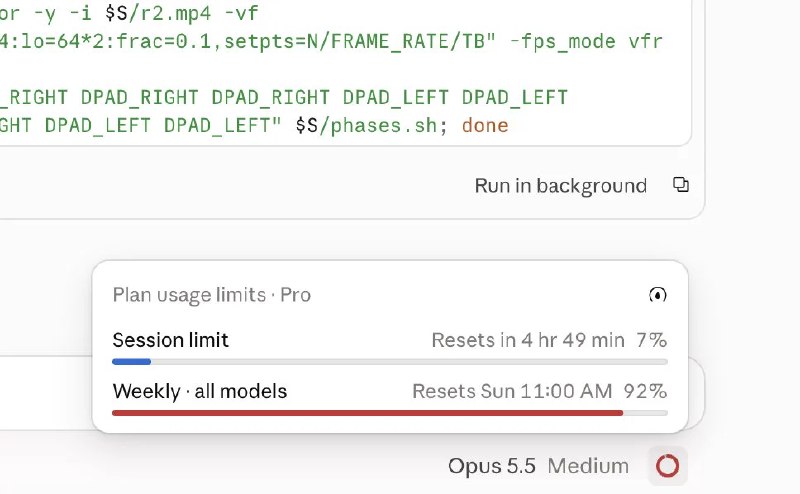Change the Medium effort setting
This screenshot has height=494, width=800.
click(588, 466)
